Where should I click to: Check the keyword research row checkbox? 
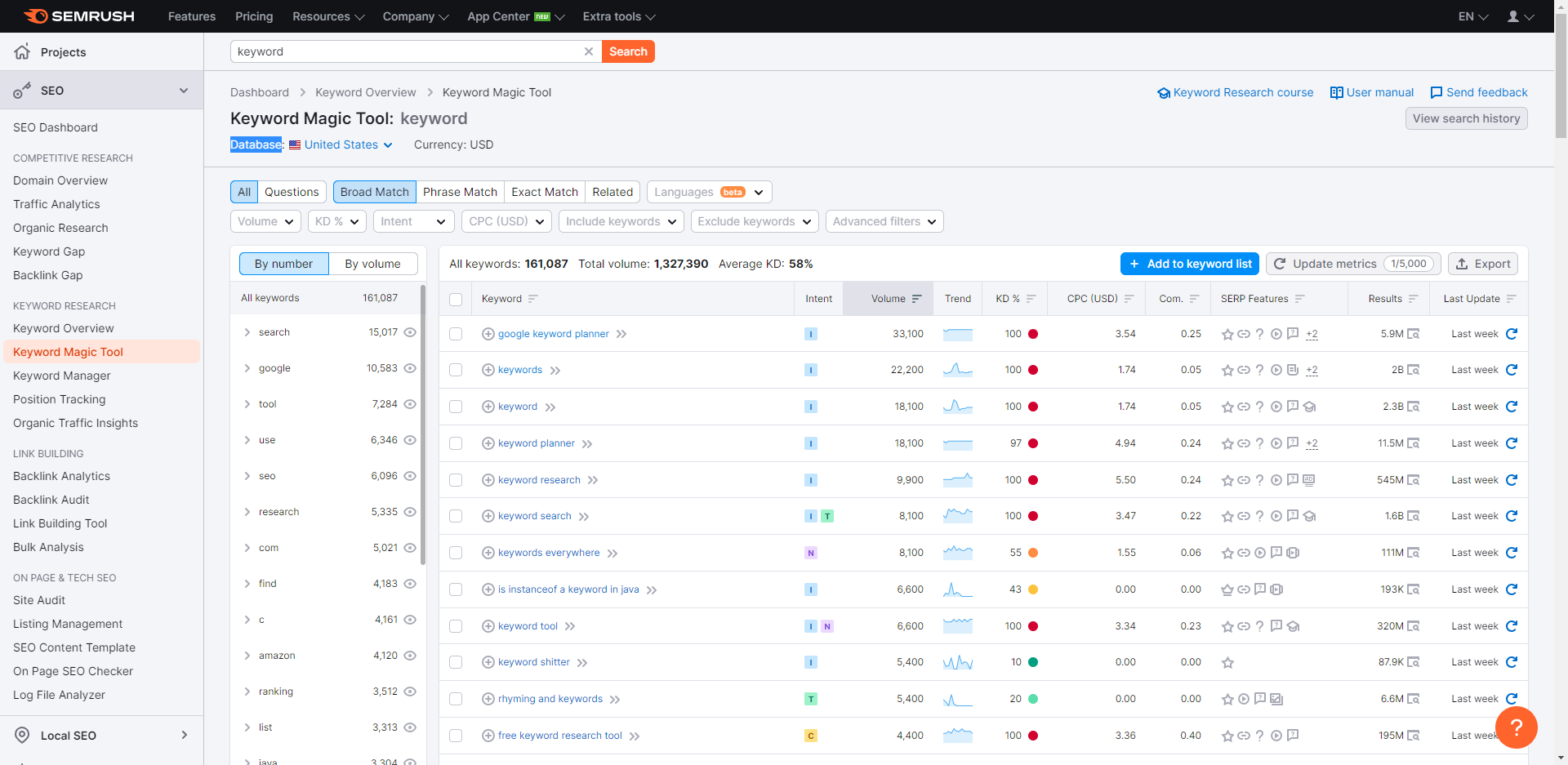(x=456, y=480)
